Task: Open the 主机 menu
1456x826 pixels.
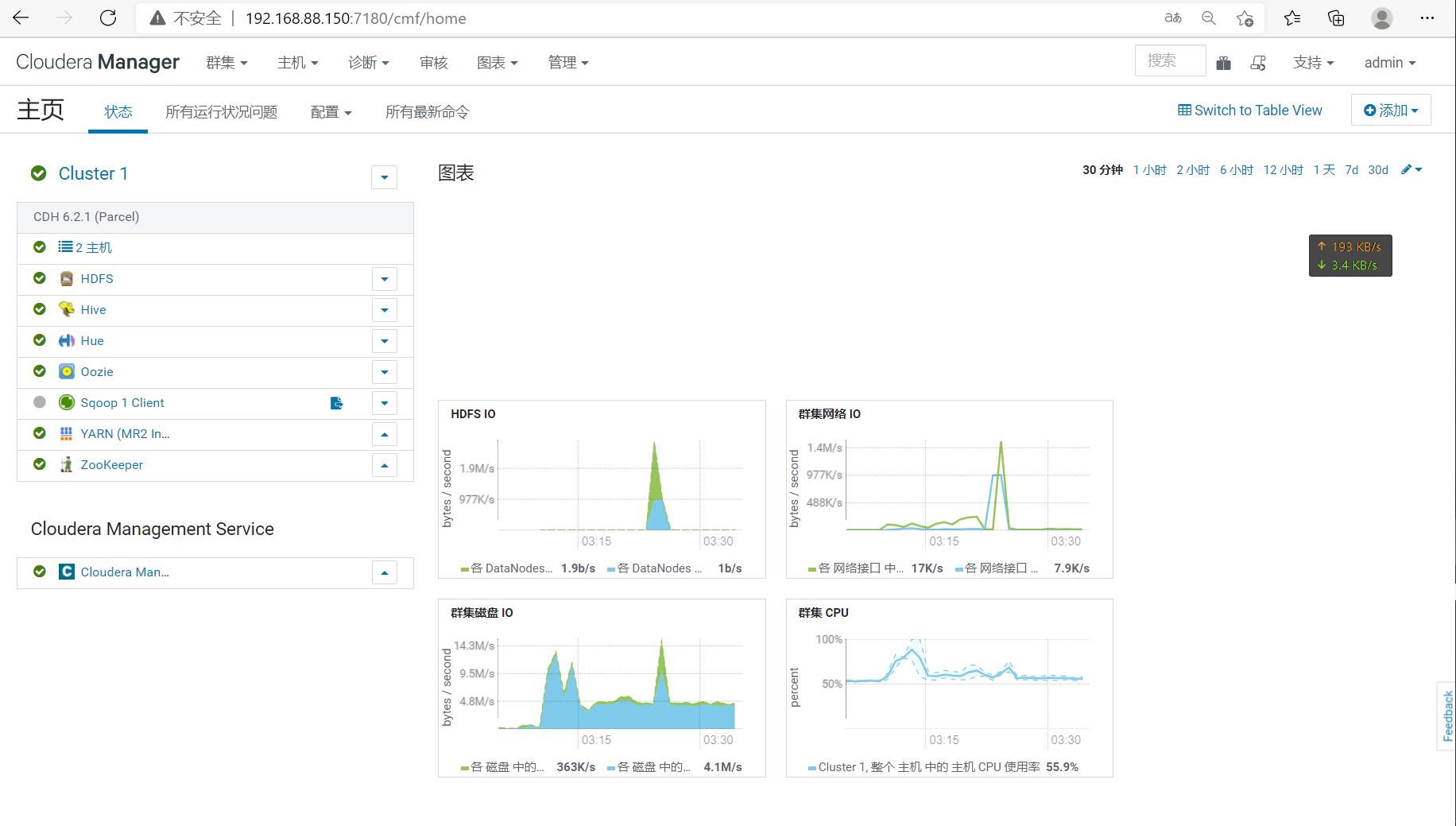Action: [298, 62]
